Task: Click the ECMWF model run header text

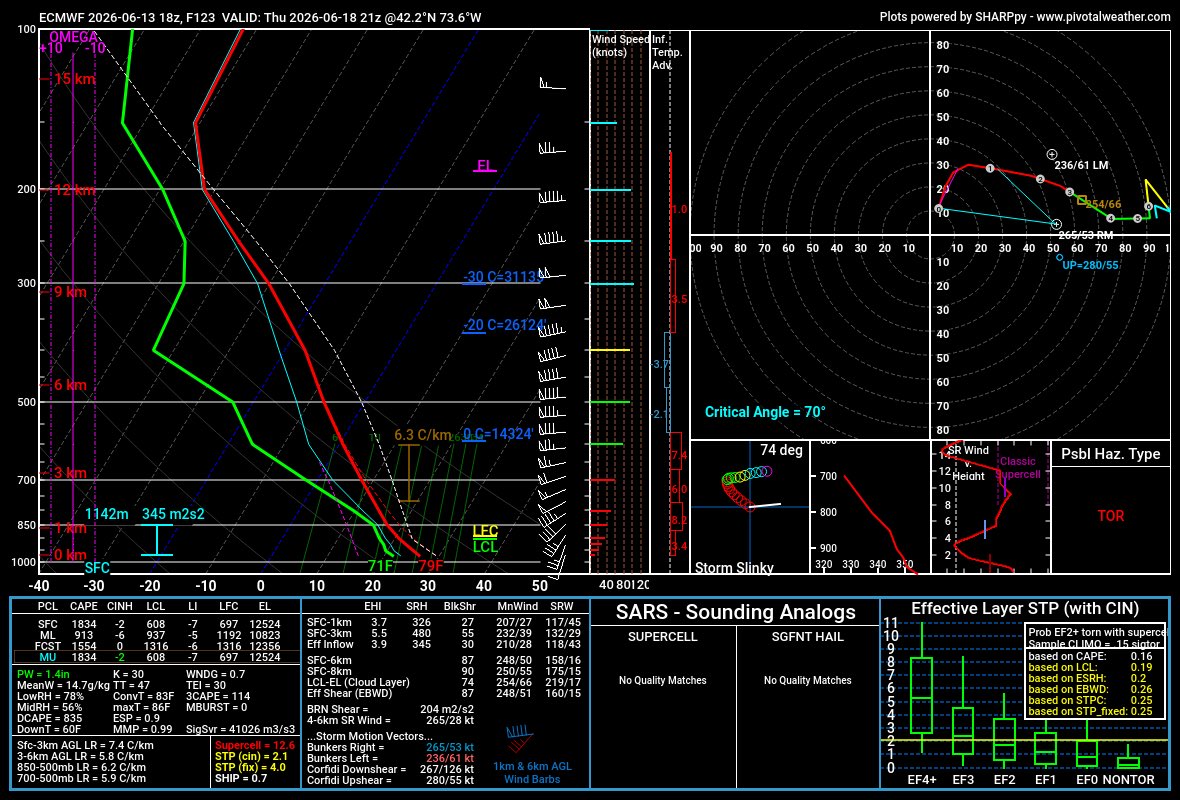Action: coord(260,17)
